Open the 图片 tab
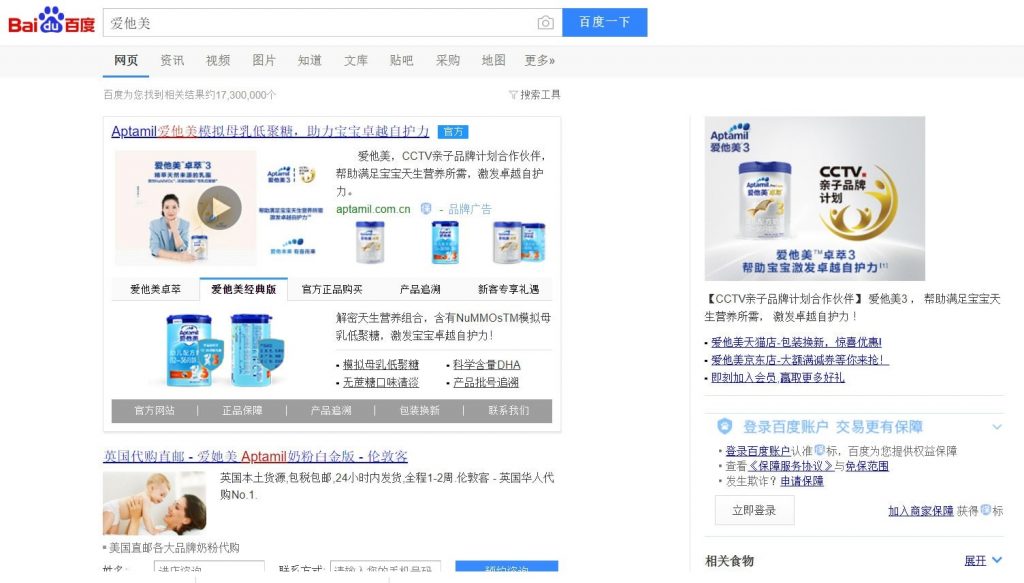 coord(264,60)
